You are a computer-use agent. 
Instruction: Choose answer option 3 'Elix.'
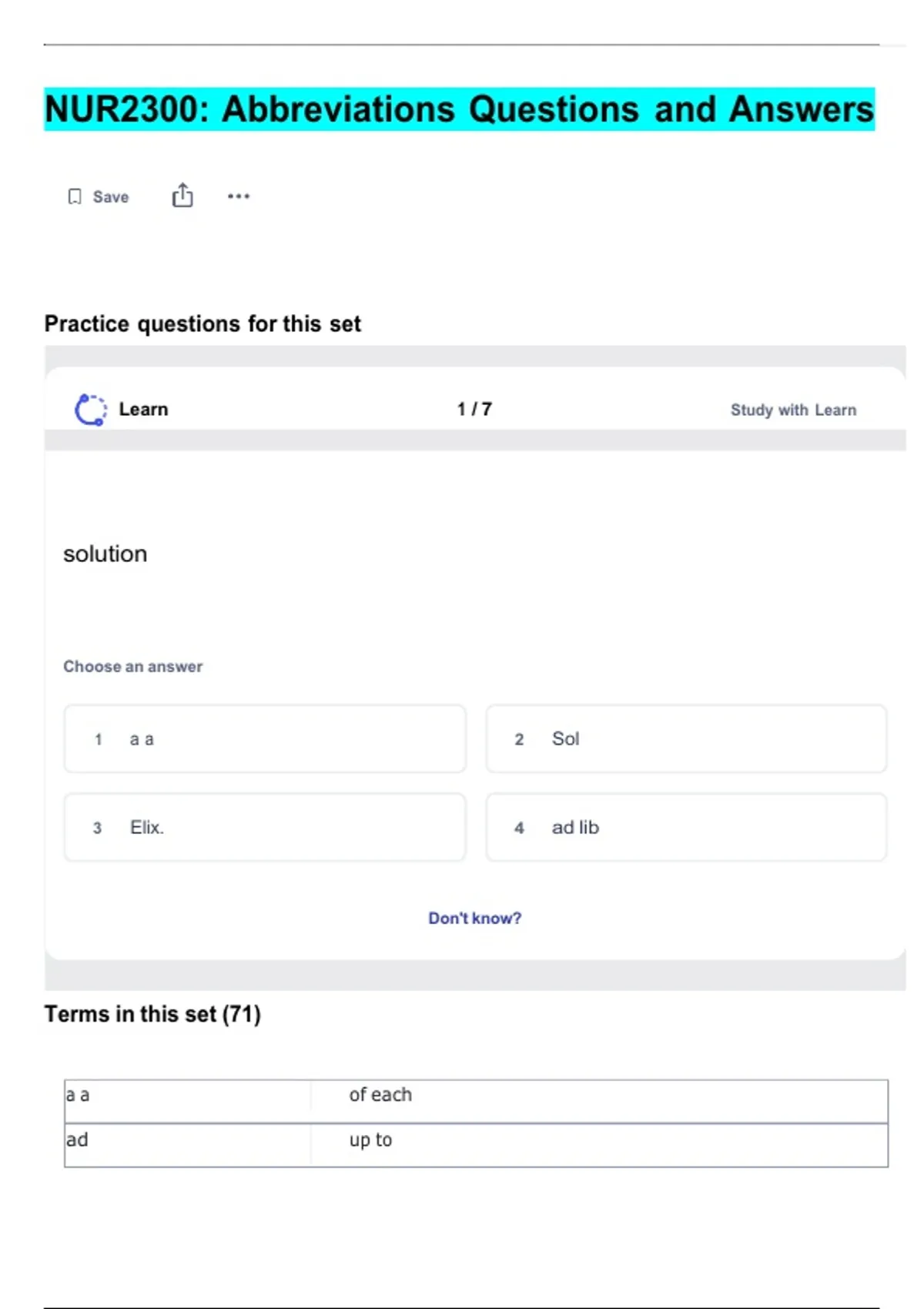tap(265, 828)
